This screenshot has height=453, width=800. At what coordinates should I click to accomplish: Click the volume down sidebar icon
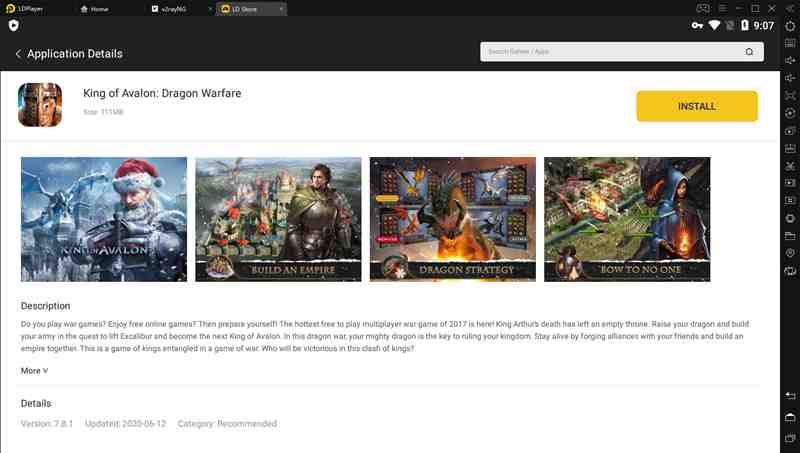(790, 78)
